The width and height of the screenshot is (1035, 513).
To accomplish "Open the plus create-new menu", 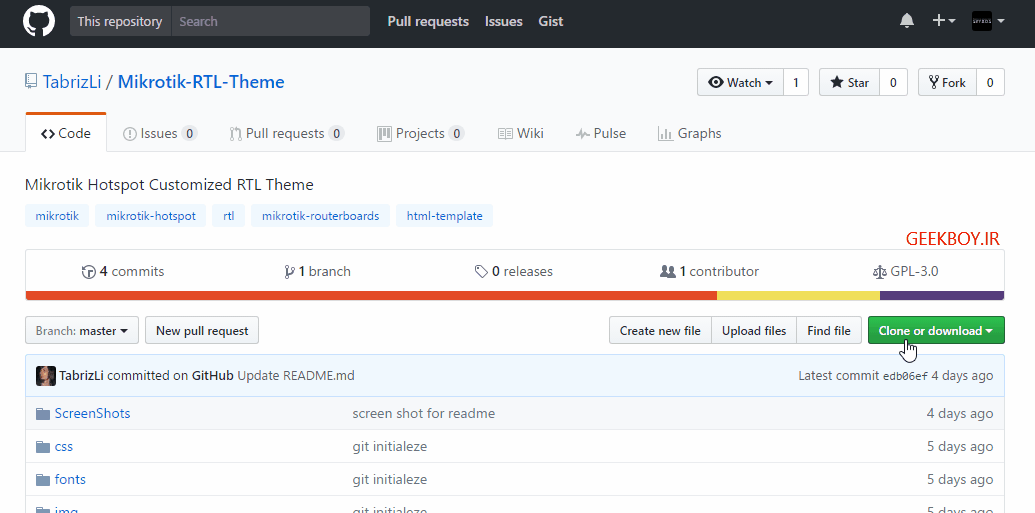I will click(944, 21).
